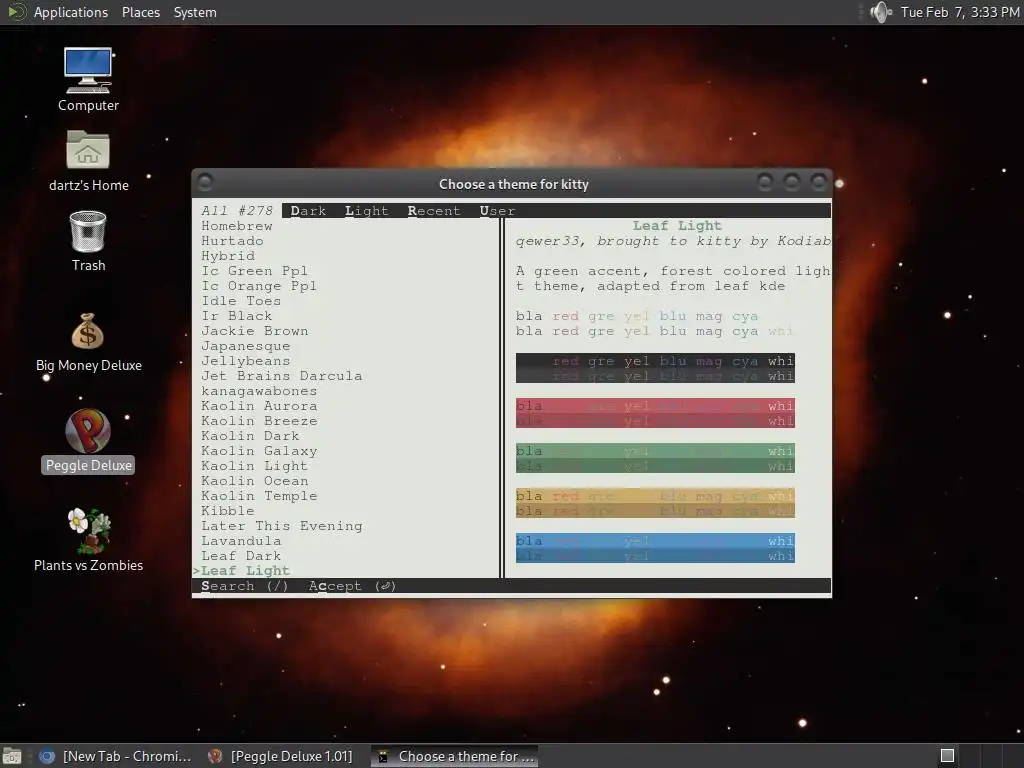Screen dimensions: 1024x768
Task: Select the Homebrew theme
Action: pyautogui.click(x=236, y=226)
